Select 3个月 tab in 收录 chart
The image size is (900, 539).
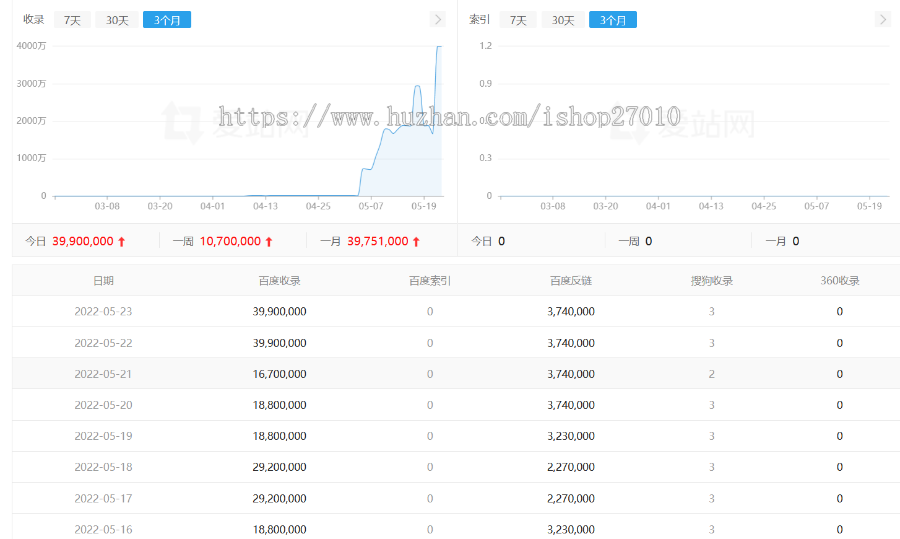coord(167,20)
